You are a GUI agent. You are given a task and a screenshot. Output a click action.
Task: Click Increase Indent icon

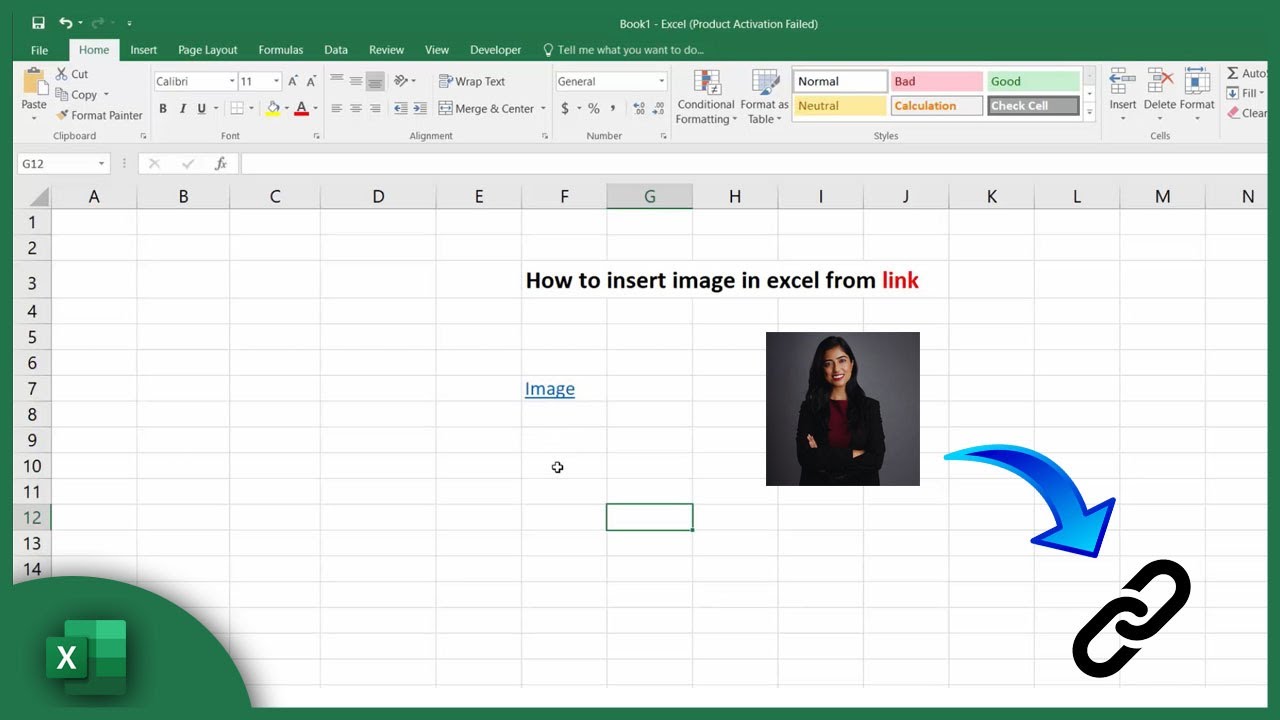click(x=419, y=108)
